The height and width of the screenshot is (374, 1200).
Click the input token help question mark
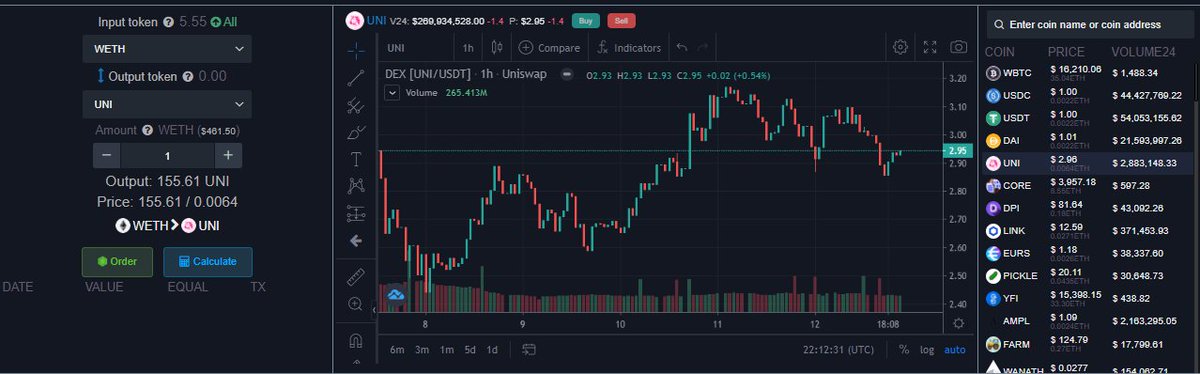tap(168, 21)
